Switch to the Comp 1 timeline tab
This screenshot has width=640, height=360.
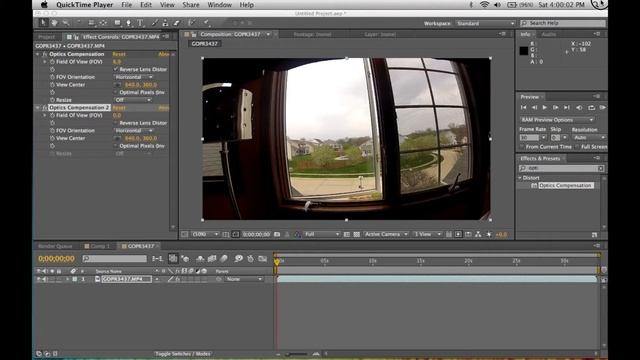[98, 246]
